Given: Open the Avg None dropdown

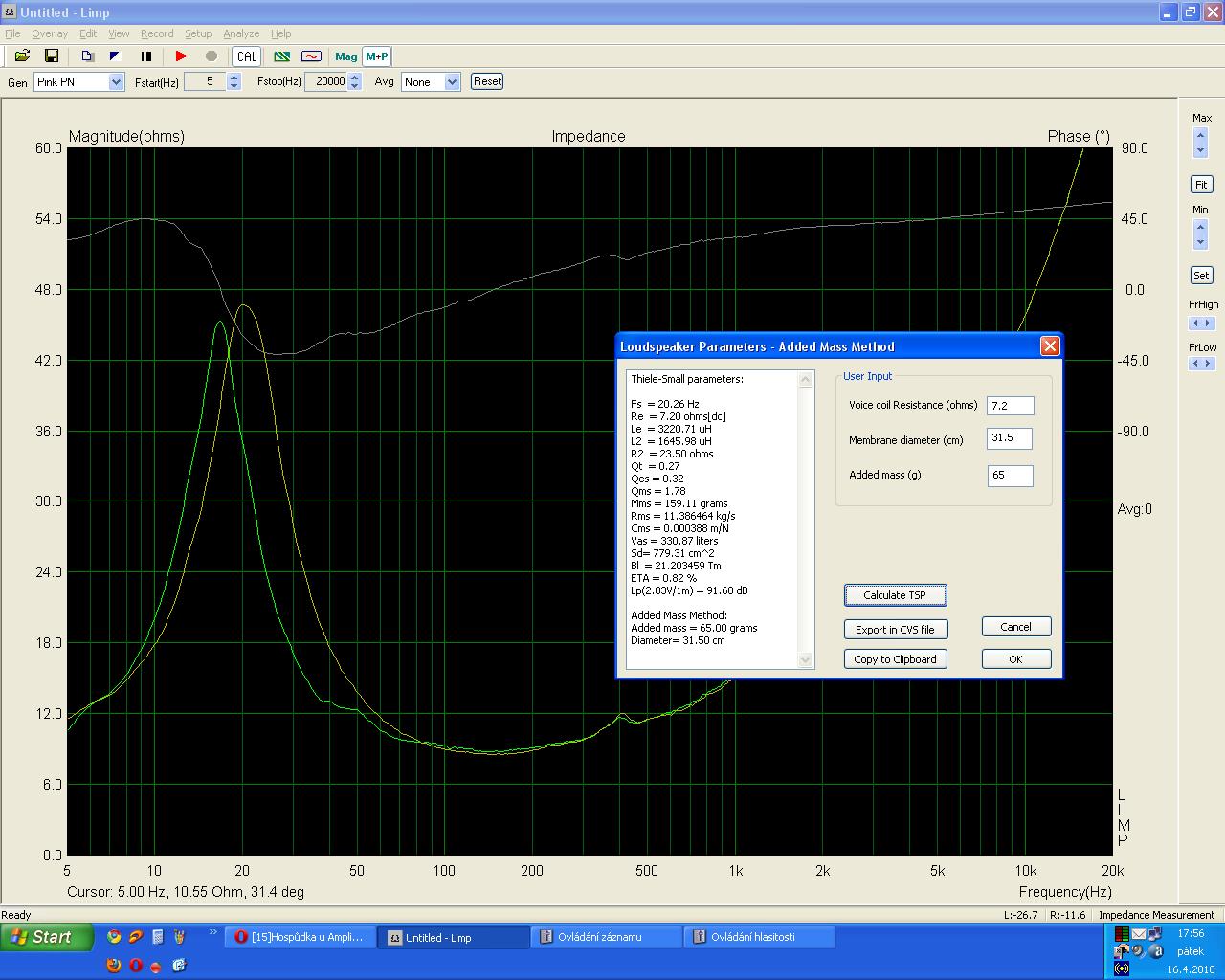Looking at the screenshot, I should [453, 82].
